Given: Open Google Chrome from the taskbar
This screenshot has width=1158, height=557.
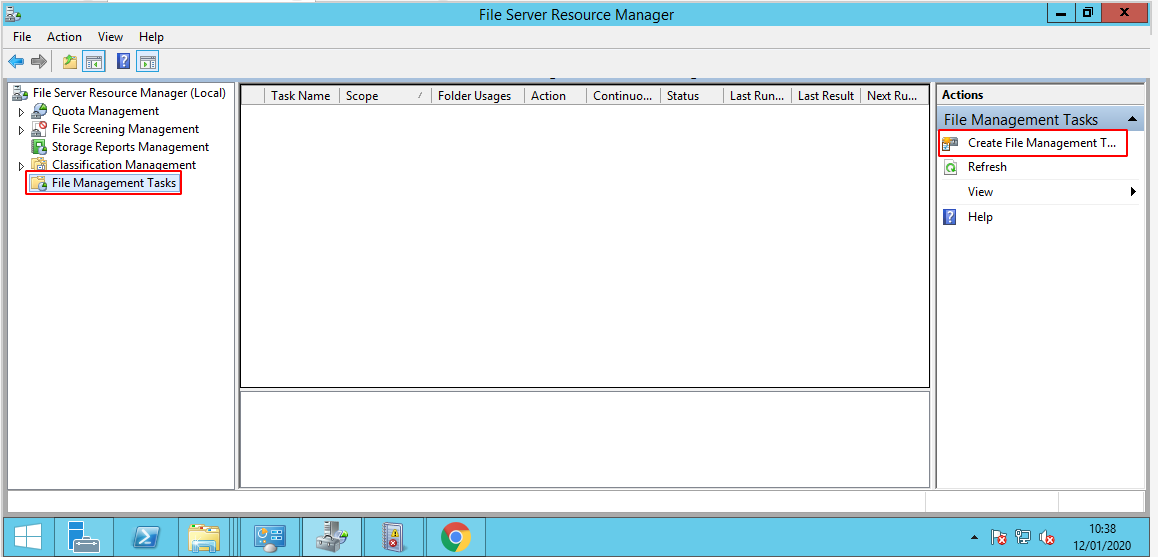Looking at the screenshot, I should (x=456, y=537).
